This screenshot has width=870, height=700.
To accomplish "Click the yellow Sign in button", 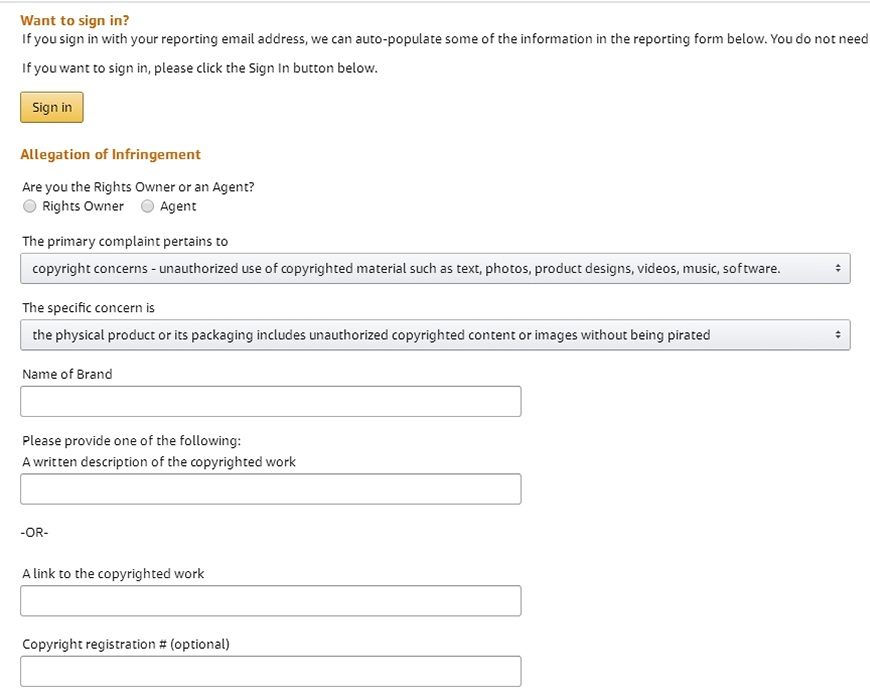I will point(52,108).
